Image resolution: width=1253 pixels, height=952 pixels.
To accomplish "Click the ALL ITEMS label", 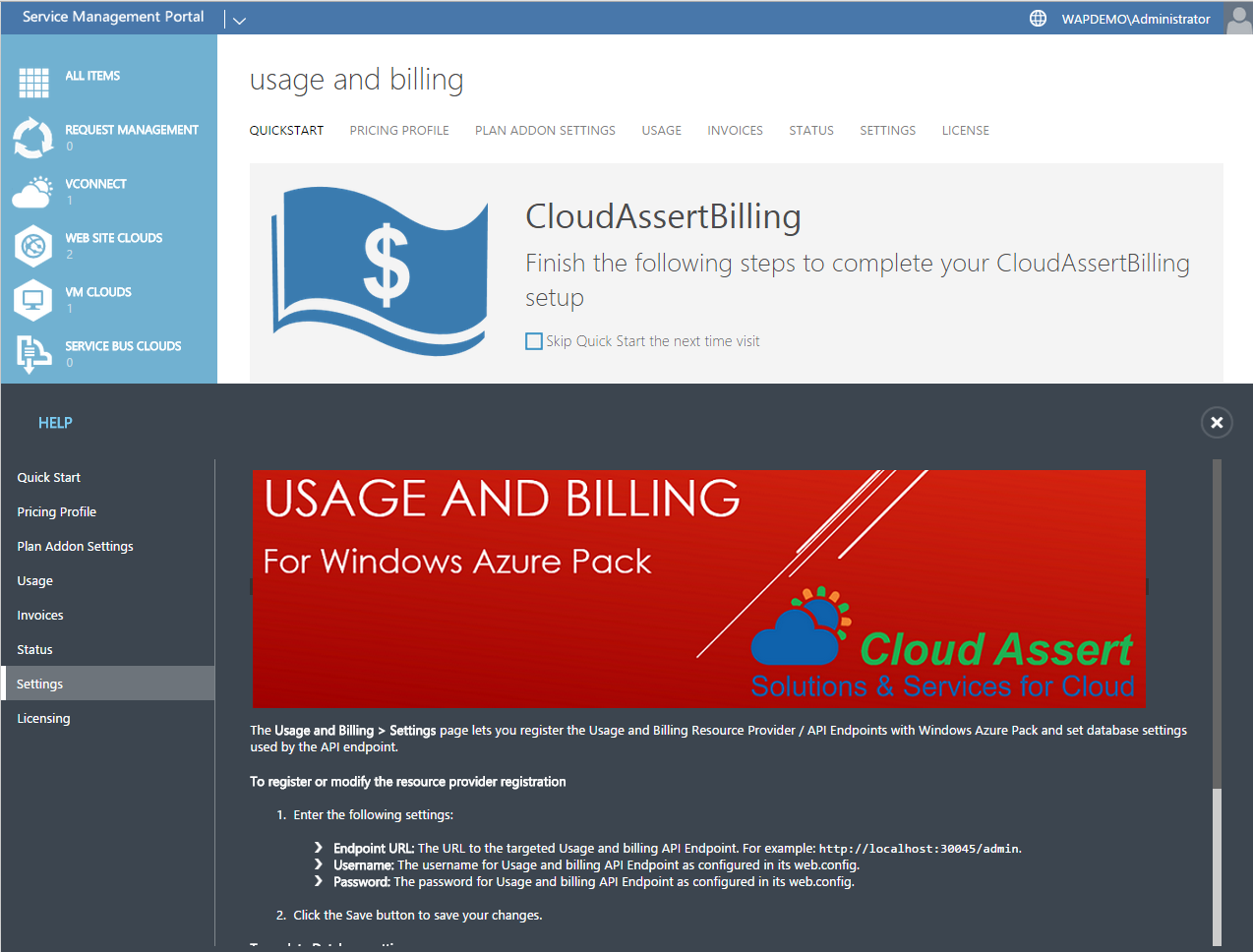I will click(92, 76).
